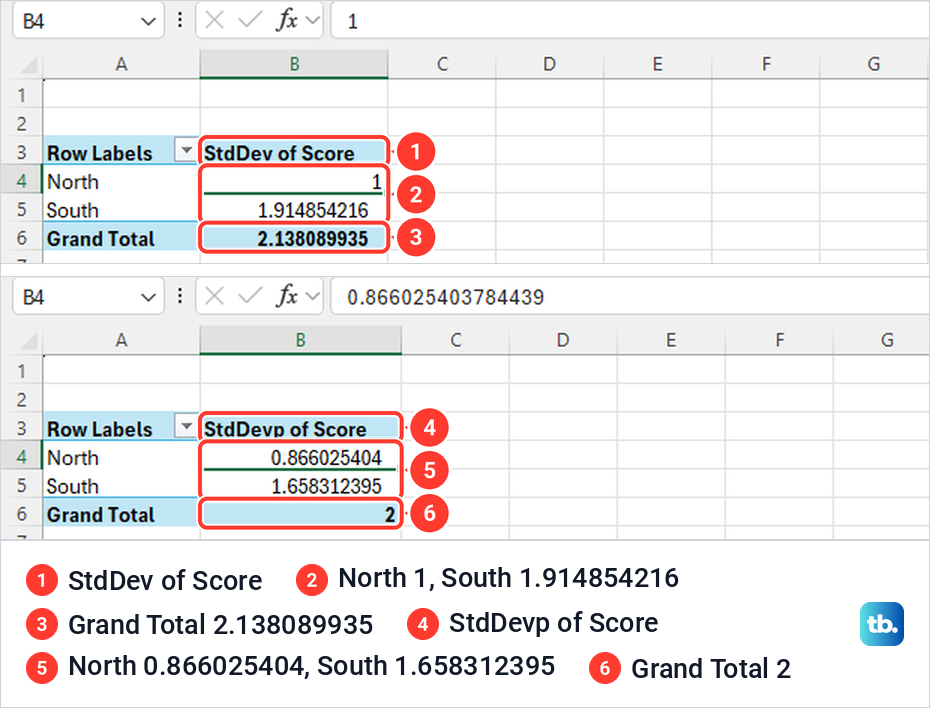Select column E header in bottom spreadsheet
This screenshot has width=930, height=708.
coord(671,340)
